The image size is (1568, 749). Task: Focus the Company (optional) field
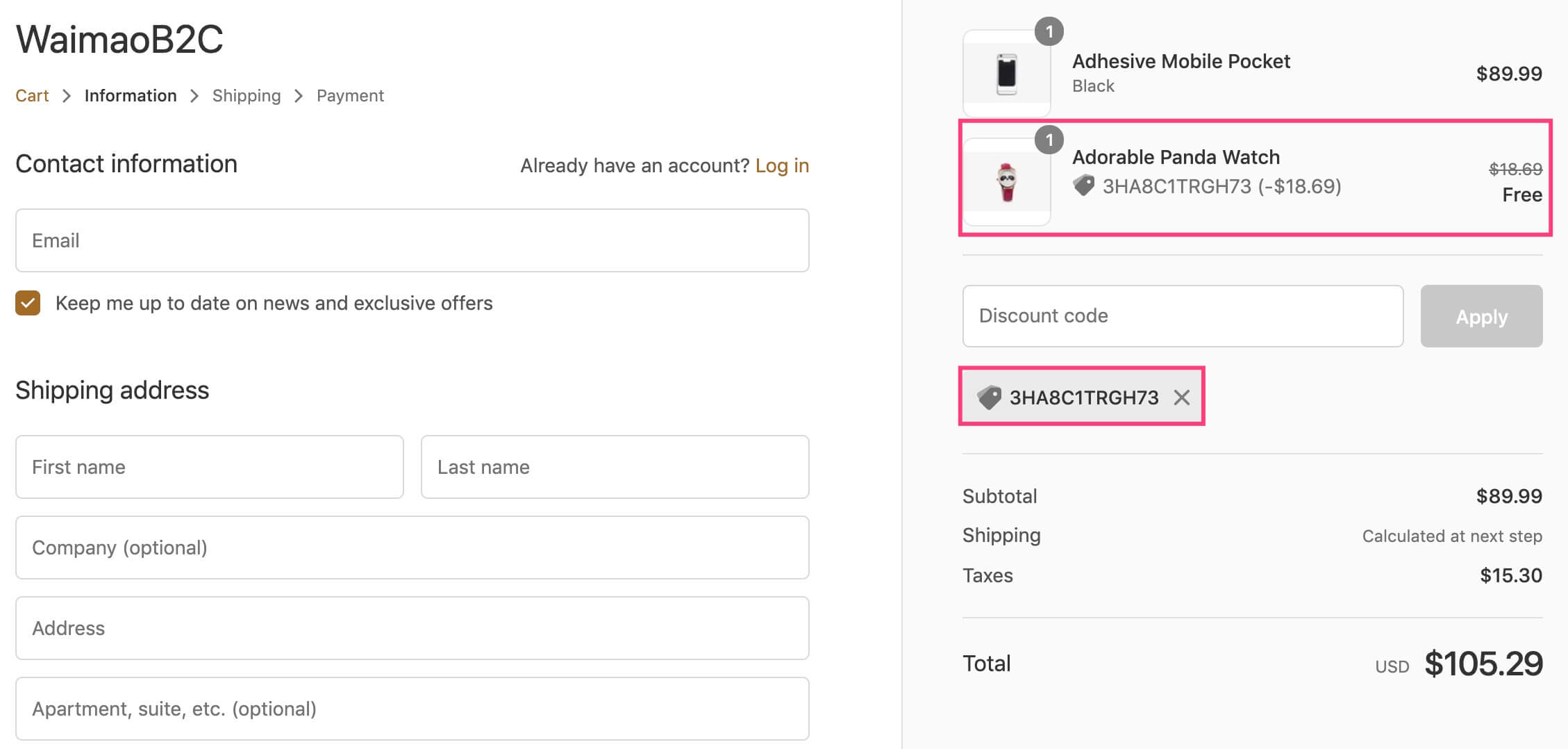[412, 548]
